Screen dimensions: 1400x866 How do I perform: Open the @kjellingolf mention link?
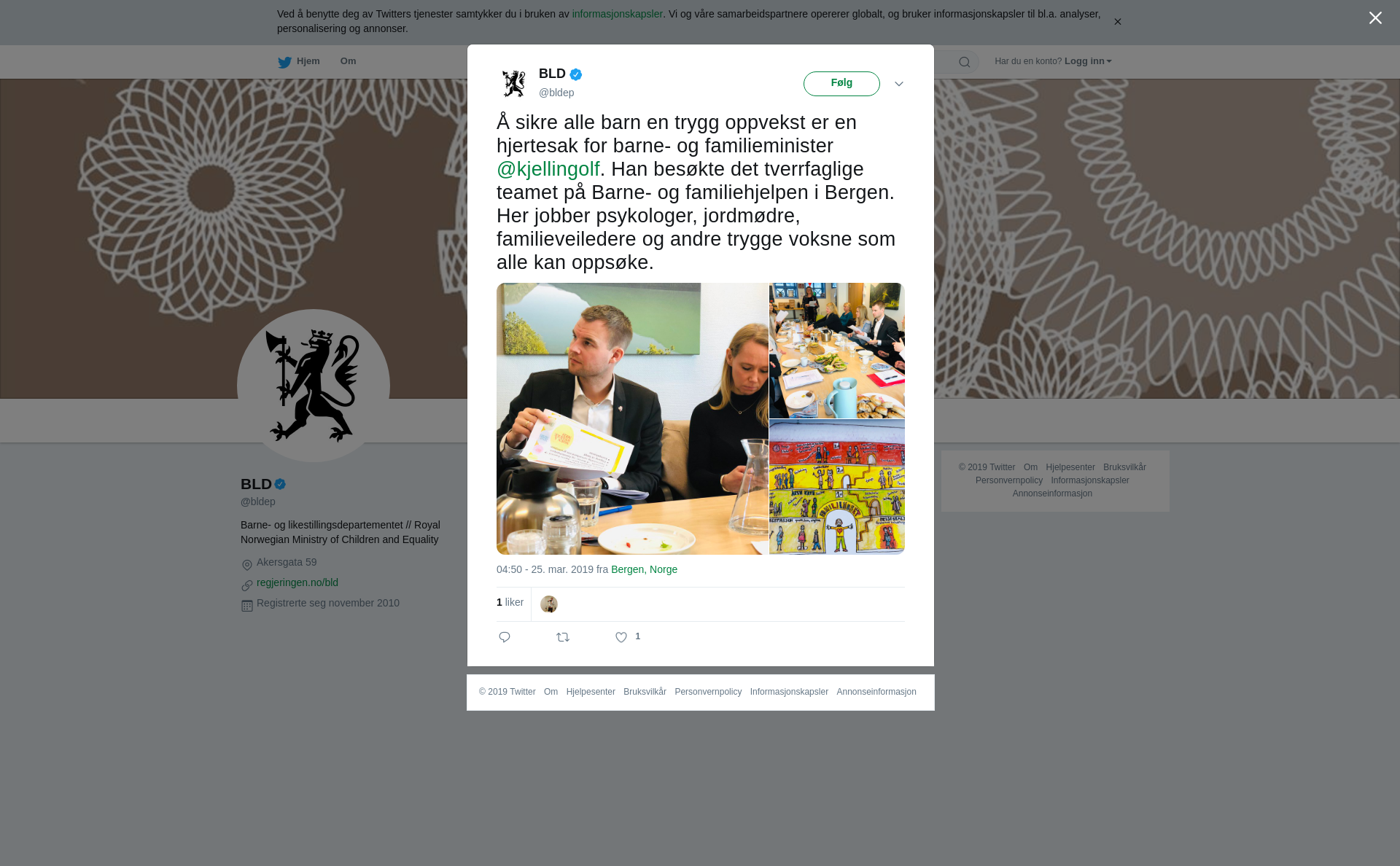548,169
